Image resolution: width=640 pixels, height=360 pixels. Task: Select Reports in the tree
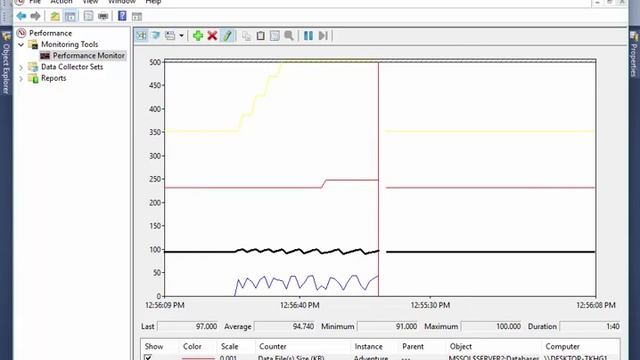click(53, 78)
